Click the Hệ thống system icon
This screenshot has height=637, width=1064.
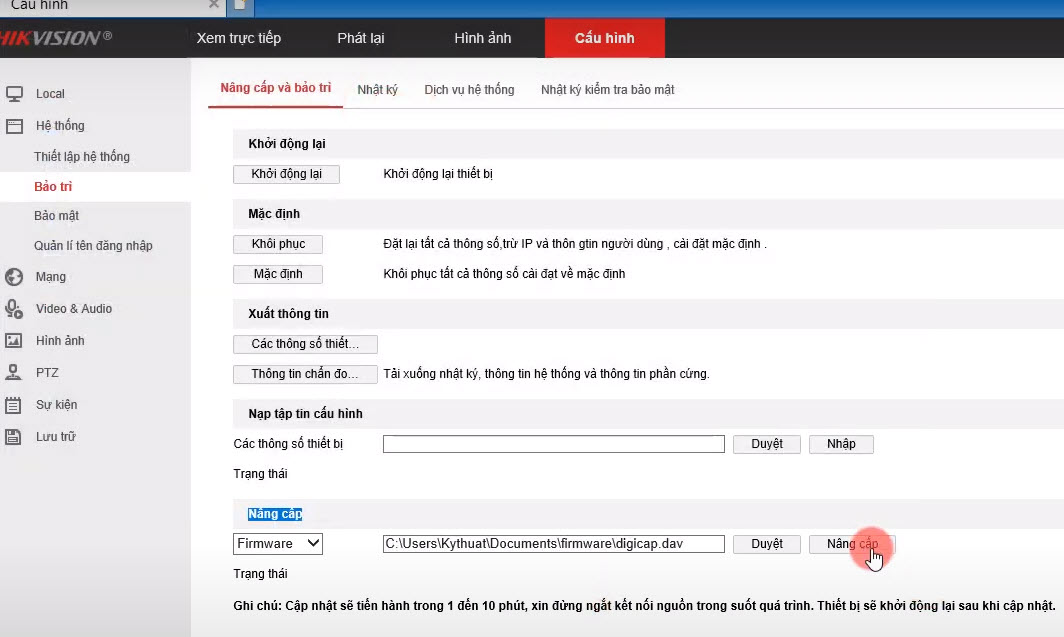tap(14, 126)
